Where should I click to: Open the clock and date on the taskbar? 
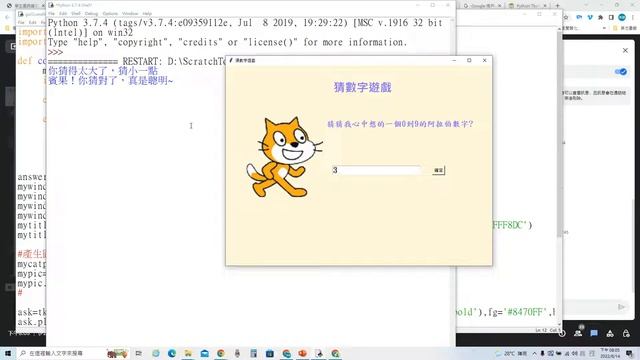[610, 353]
